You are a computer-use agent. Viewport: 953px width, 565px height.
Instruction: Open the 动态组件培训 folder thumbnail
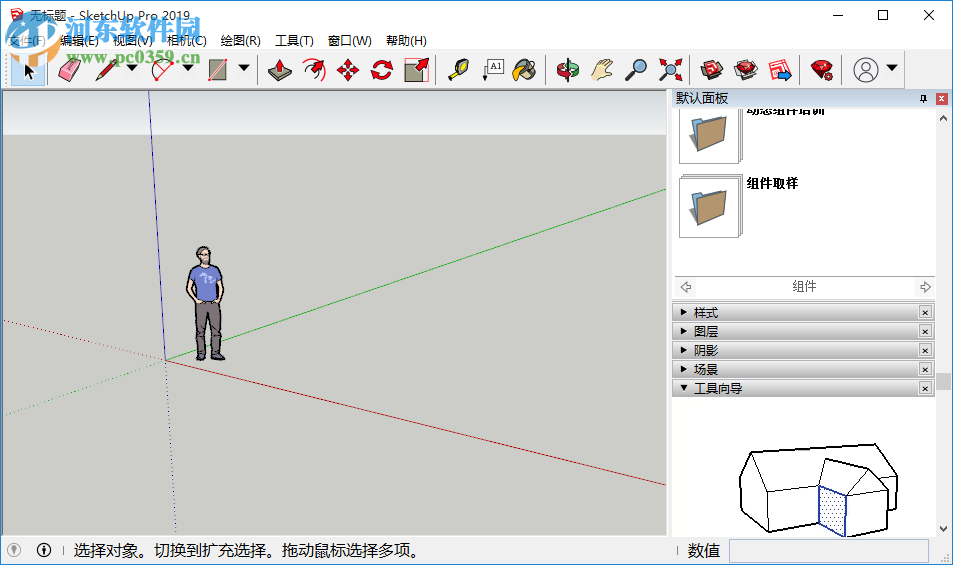coord(710,136)
